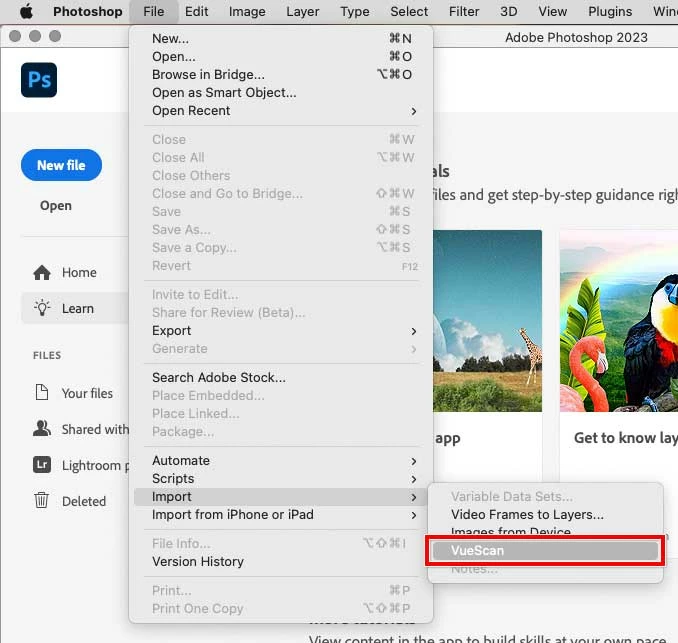Click the Your files document icon
Viewport: 678px width, 643px height.
coord(42,393)
